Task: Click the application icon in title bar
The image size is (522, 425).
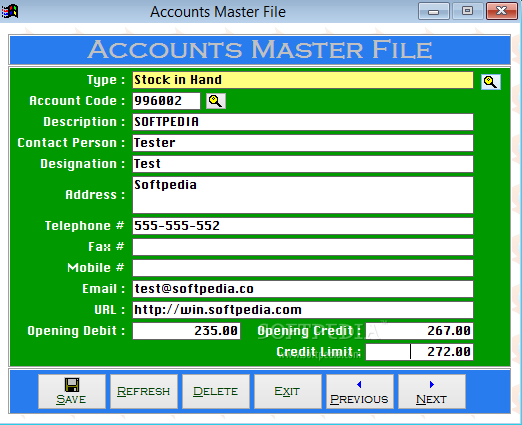Action: pyautogui.click(x=10, y=11)
